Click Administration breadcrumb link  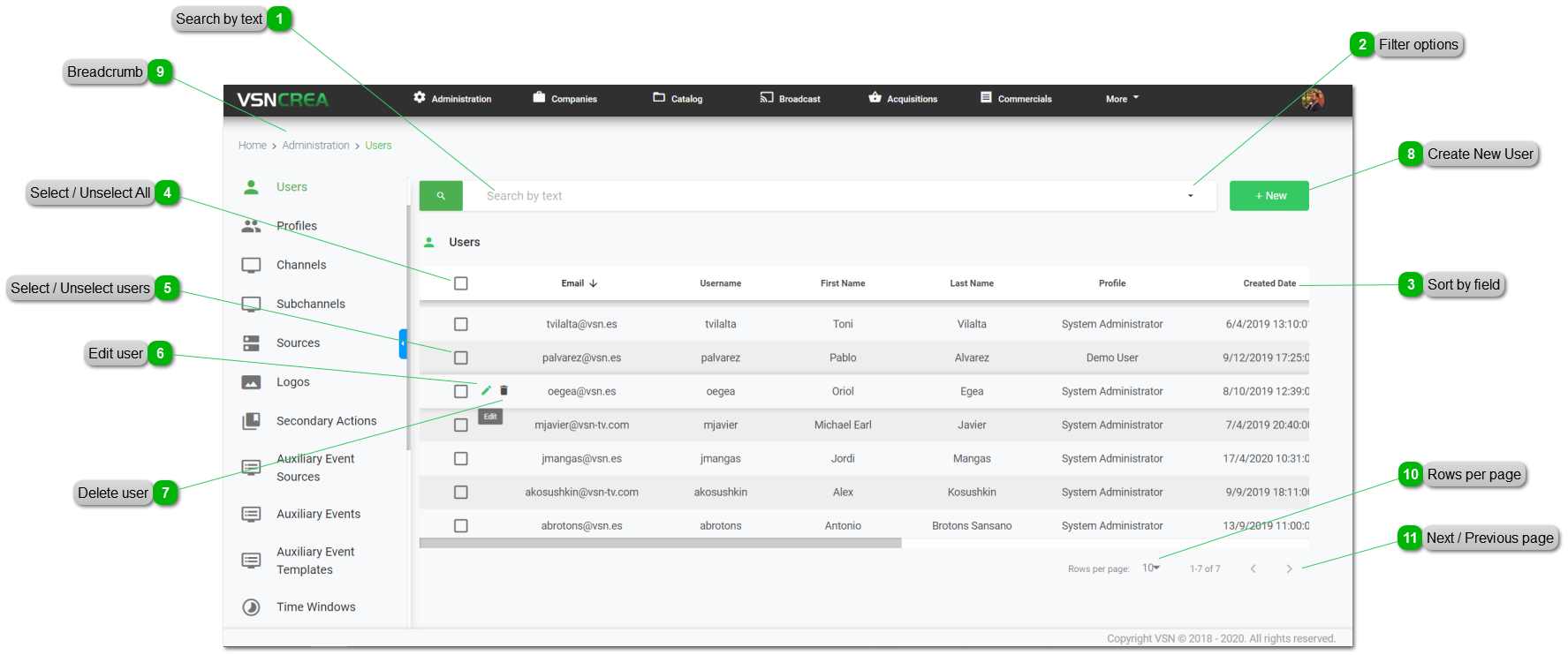pos(315,146)
